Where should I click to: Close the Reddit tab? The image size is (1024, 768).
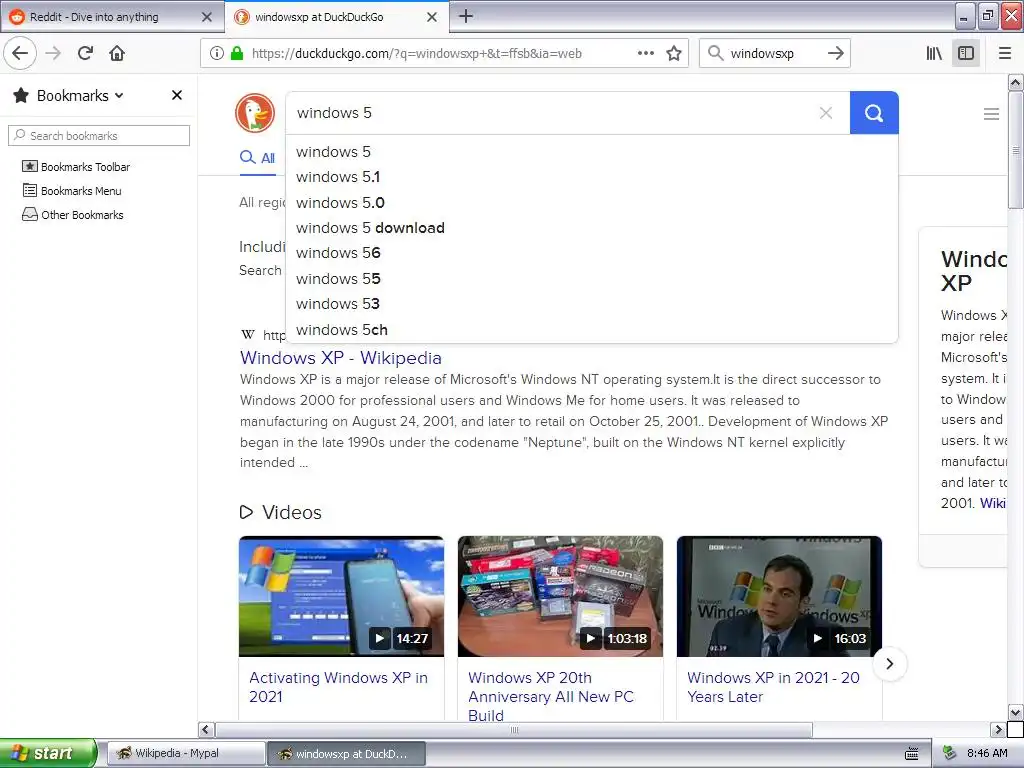point(207,17)
